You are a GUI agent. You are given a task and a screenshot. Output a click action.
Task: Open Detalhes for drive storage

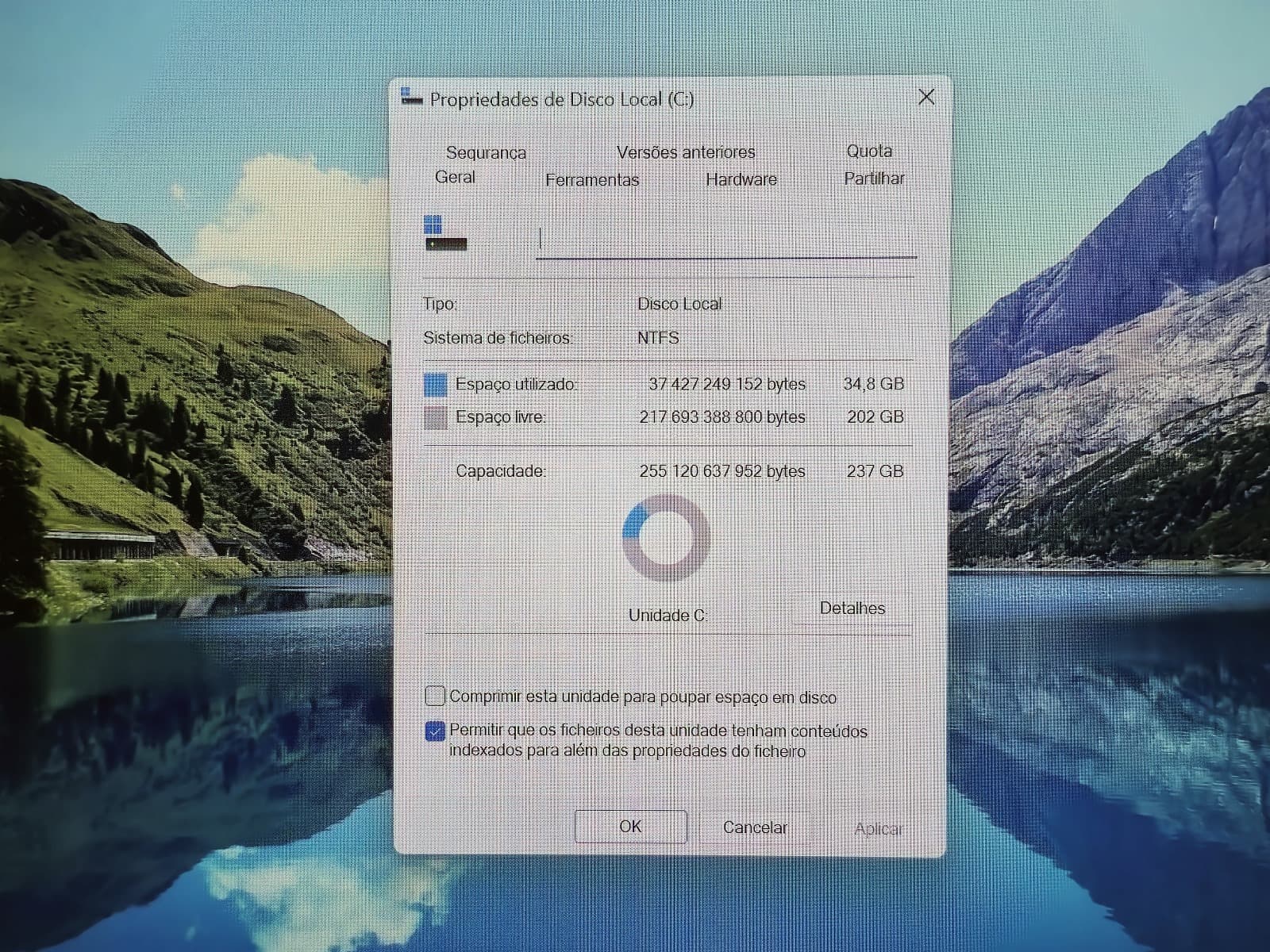[852, 608]
